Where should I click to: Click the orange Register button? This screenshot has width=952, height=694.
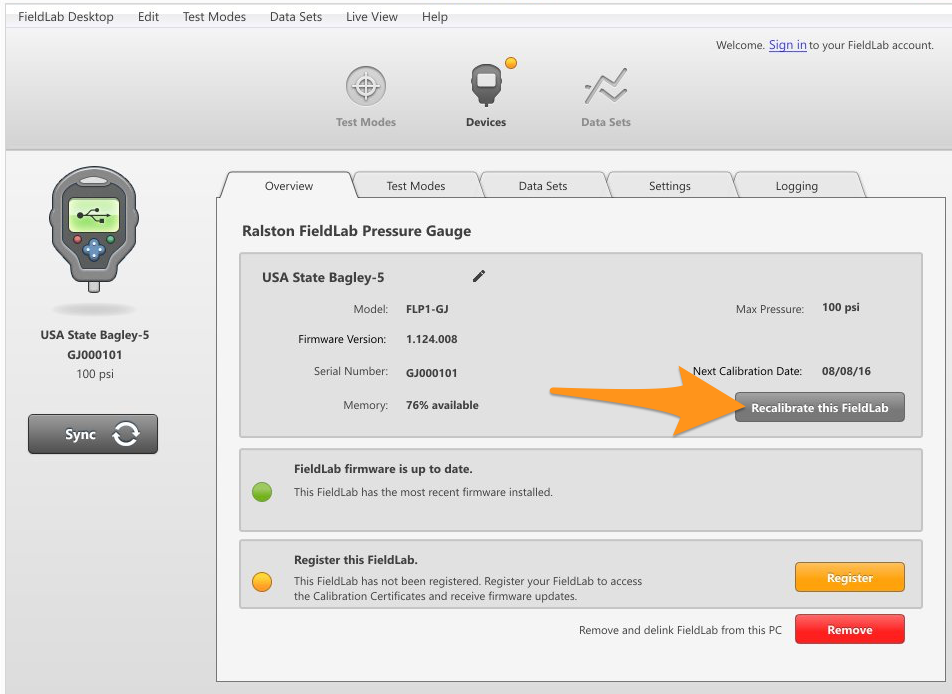pos(849,577)
